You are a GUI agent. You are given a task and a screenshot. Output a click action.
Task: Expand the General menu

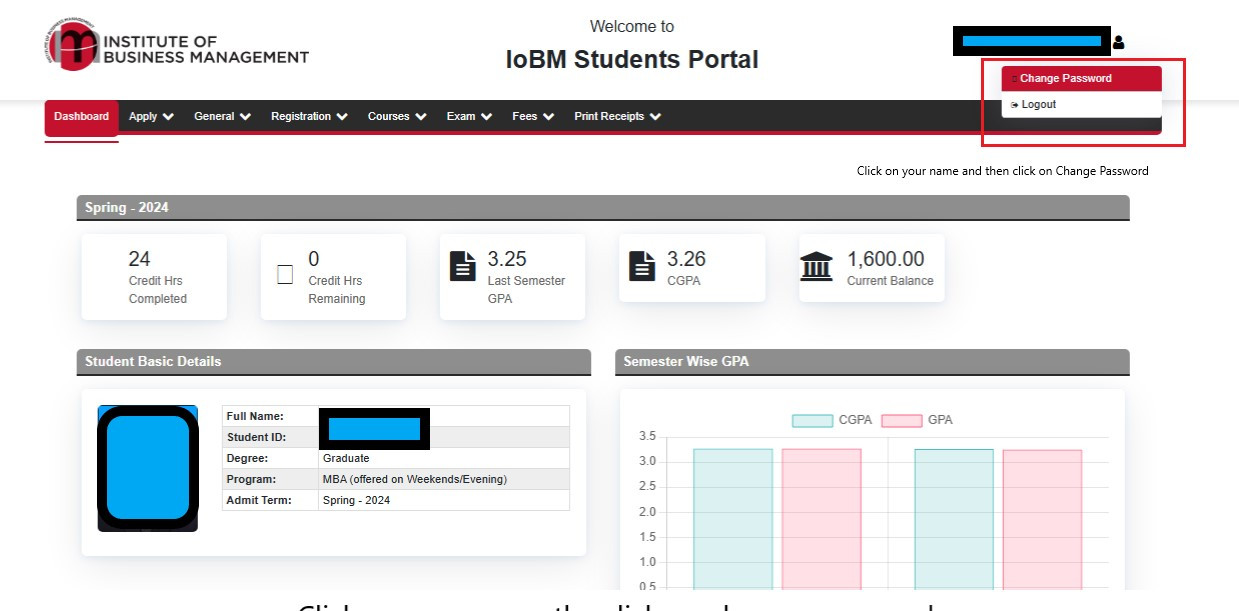(222, 117)
